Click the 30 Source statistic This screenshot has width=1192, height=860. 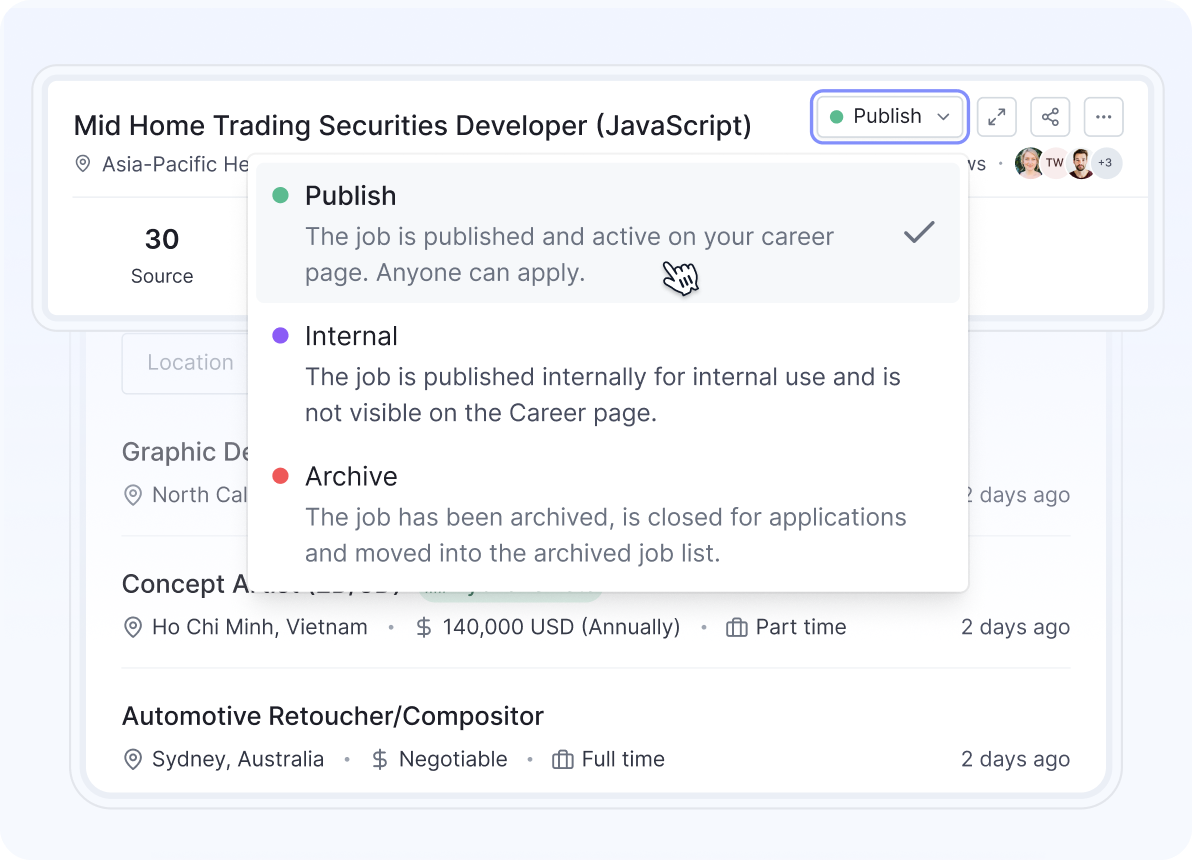click(x=162, y=255)
